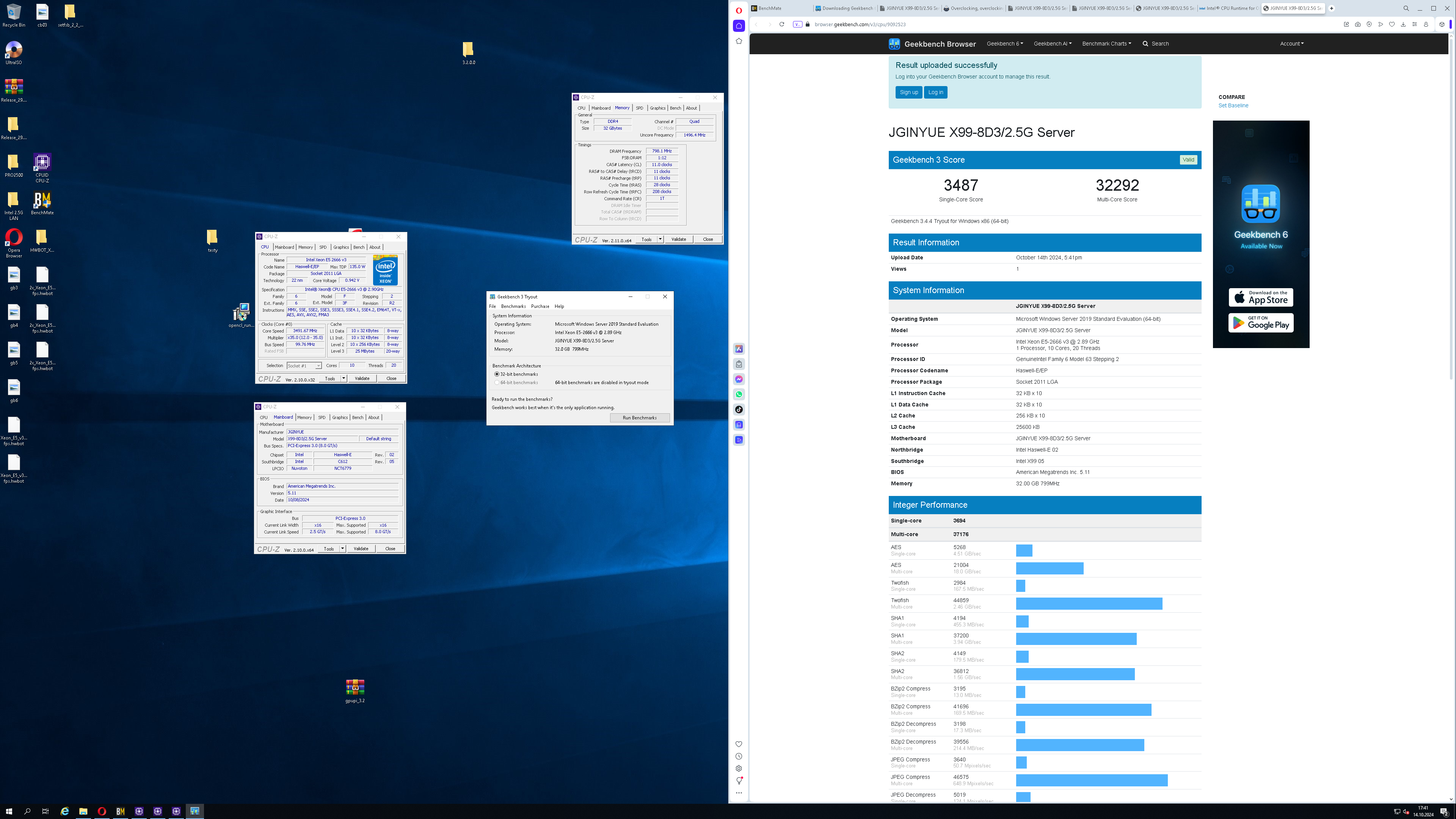Click Sign up button
Image resolution: width=1456 pixels, height=819 pixels.
909,92
